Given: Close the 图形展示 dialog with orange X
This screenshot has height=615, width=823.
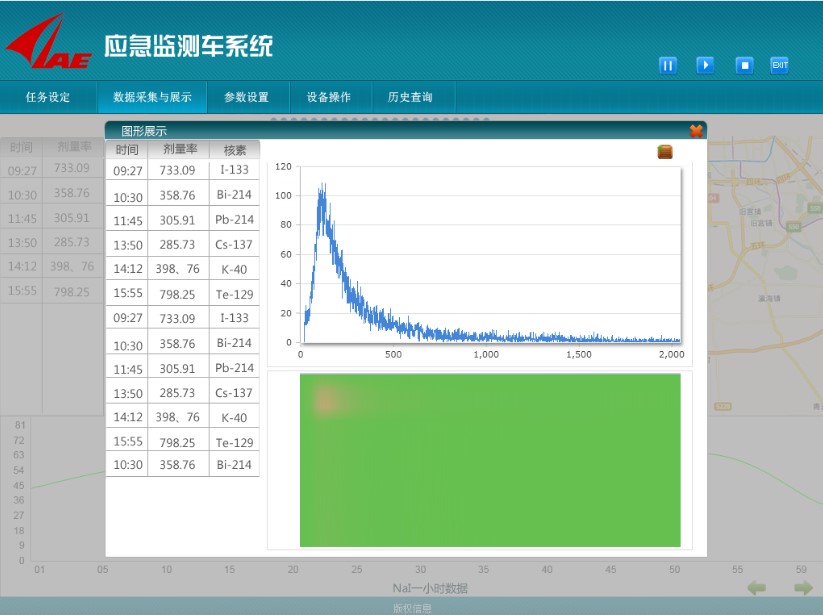Looking at the screenshot, I should [696, 130].
